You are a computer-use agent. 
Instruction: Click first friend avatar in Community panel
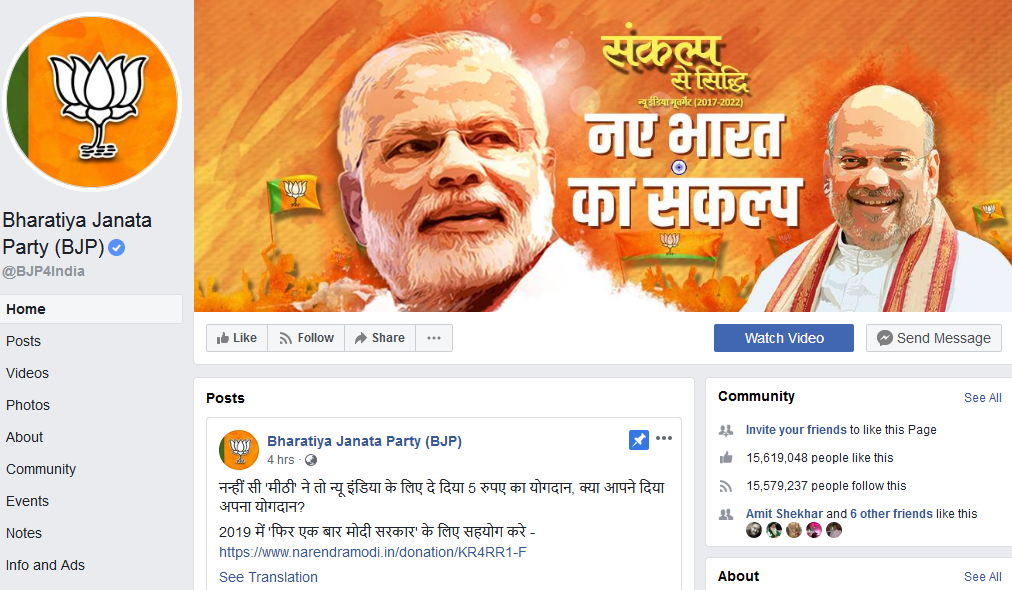(x=753, y=531)
